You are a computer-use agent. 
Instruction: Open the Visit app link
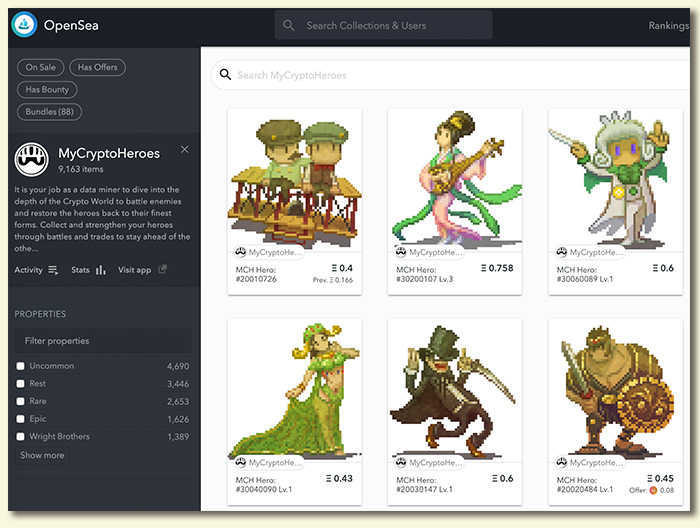pyautogui.click(x=134, y=270)
